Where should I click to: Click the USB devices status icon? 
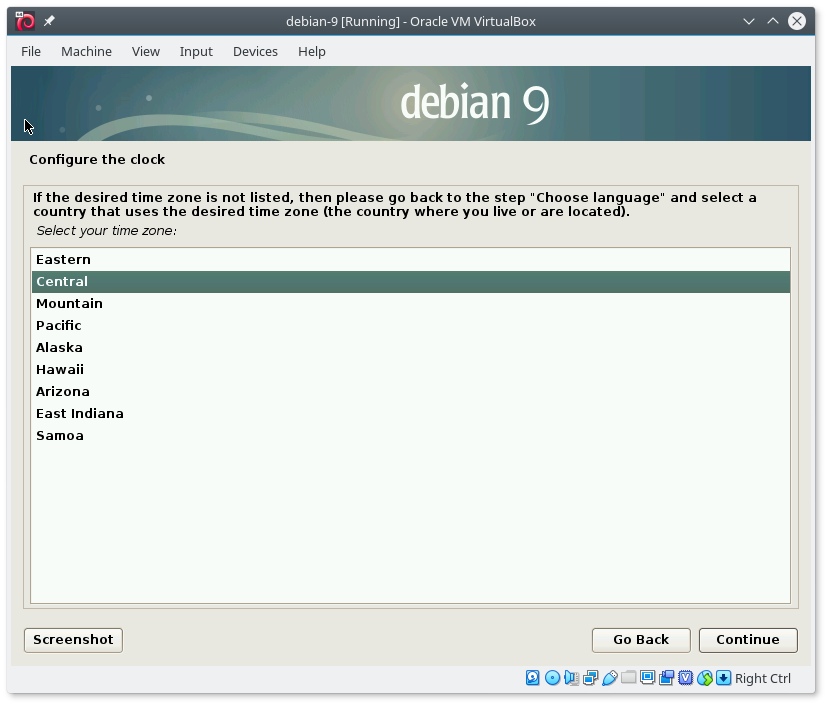pos(609,678)
